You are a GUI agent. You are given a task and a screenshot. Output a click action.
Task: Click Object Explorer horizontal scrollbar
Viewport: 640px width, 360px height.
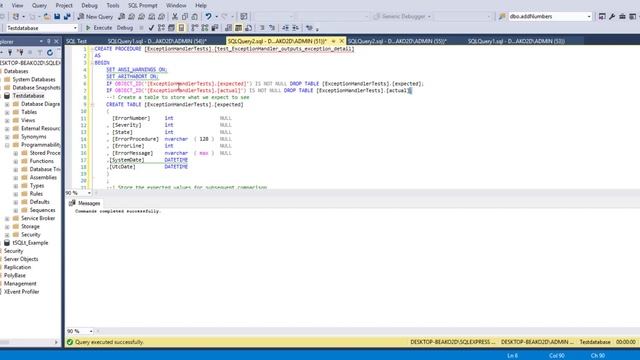point(29,342)
